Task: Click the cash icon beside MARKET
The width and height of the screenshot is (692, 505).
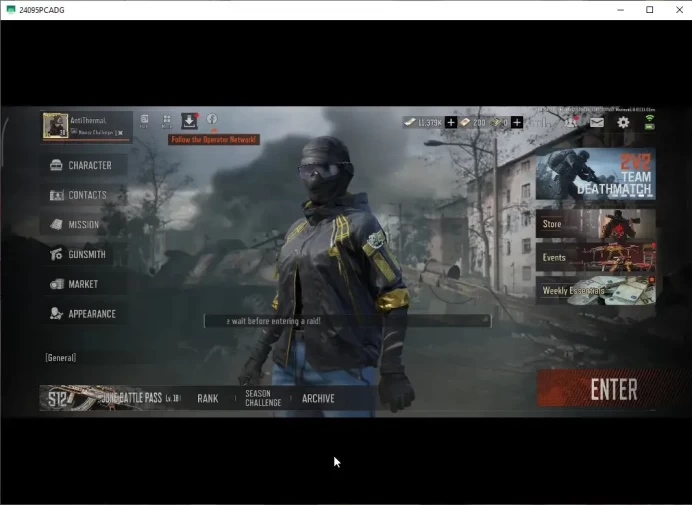Action: (x=56, y=284)
